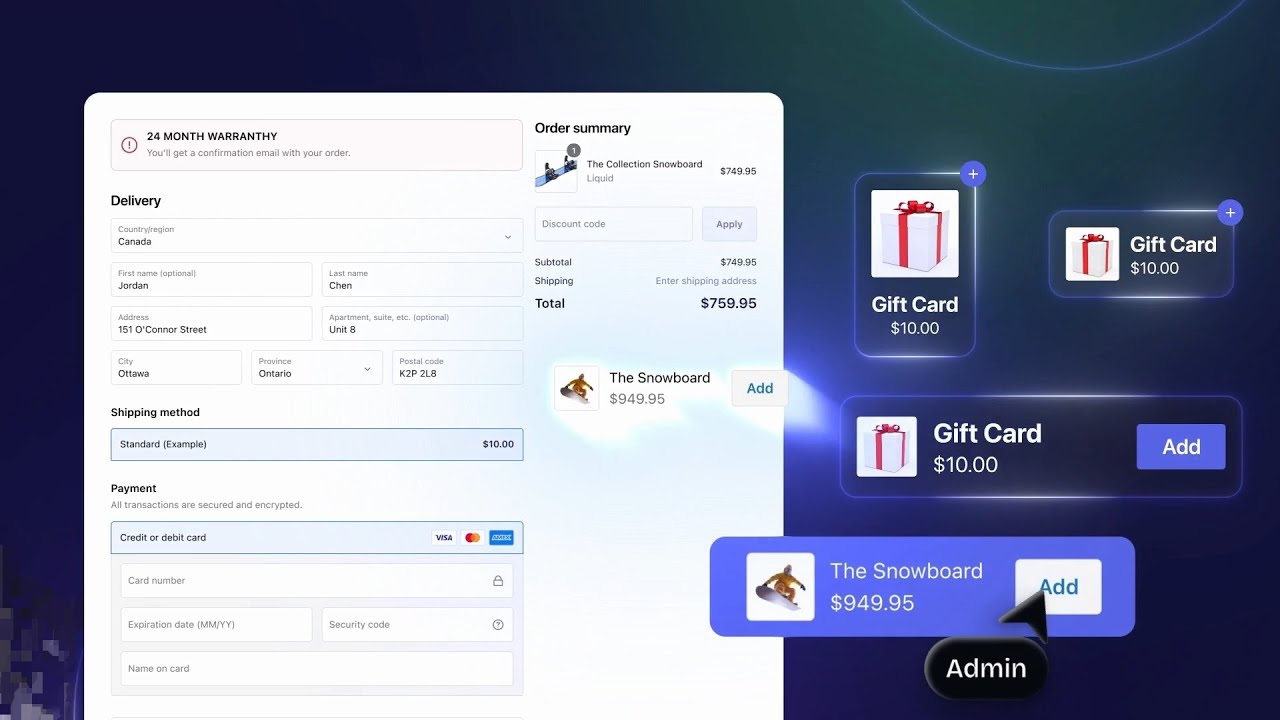This screenshot has width=1280, height=720.
Task: Click the warranty alert icon
Action: click(x=129, y=145)
